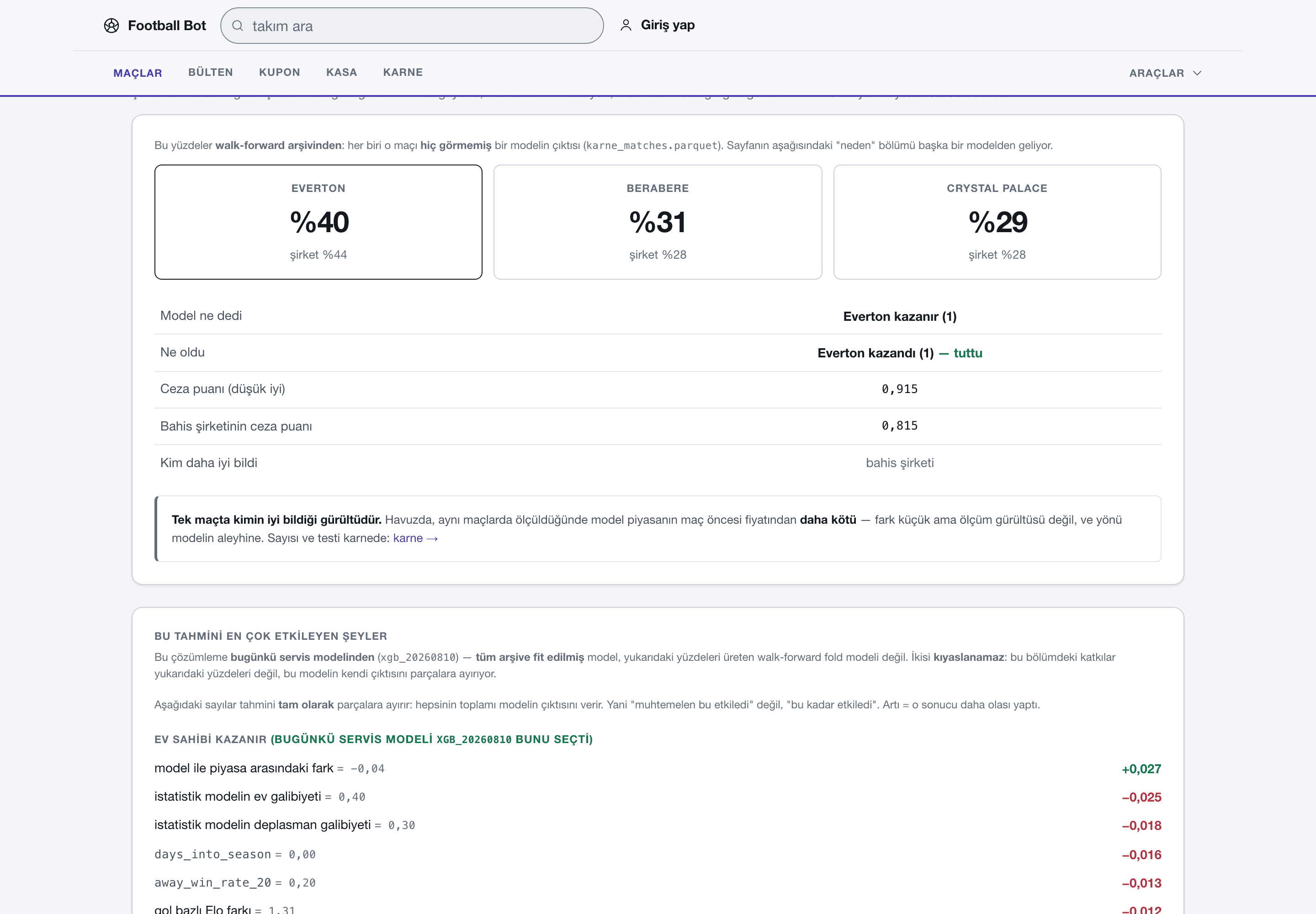This screenshot has height=914, width=1316.
Task: Click the 'Model ne dedi' row label
Action: pos(201,315)
